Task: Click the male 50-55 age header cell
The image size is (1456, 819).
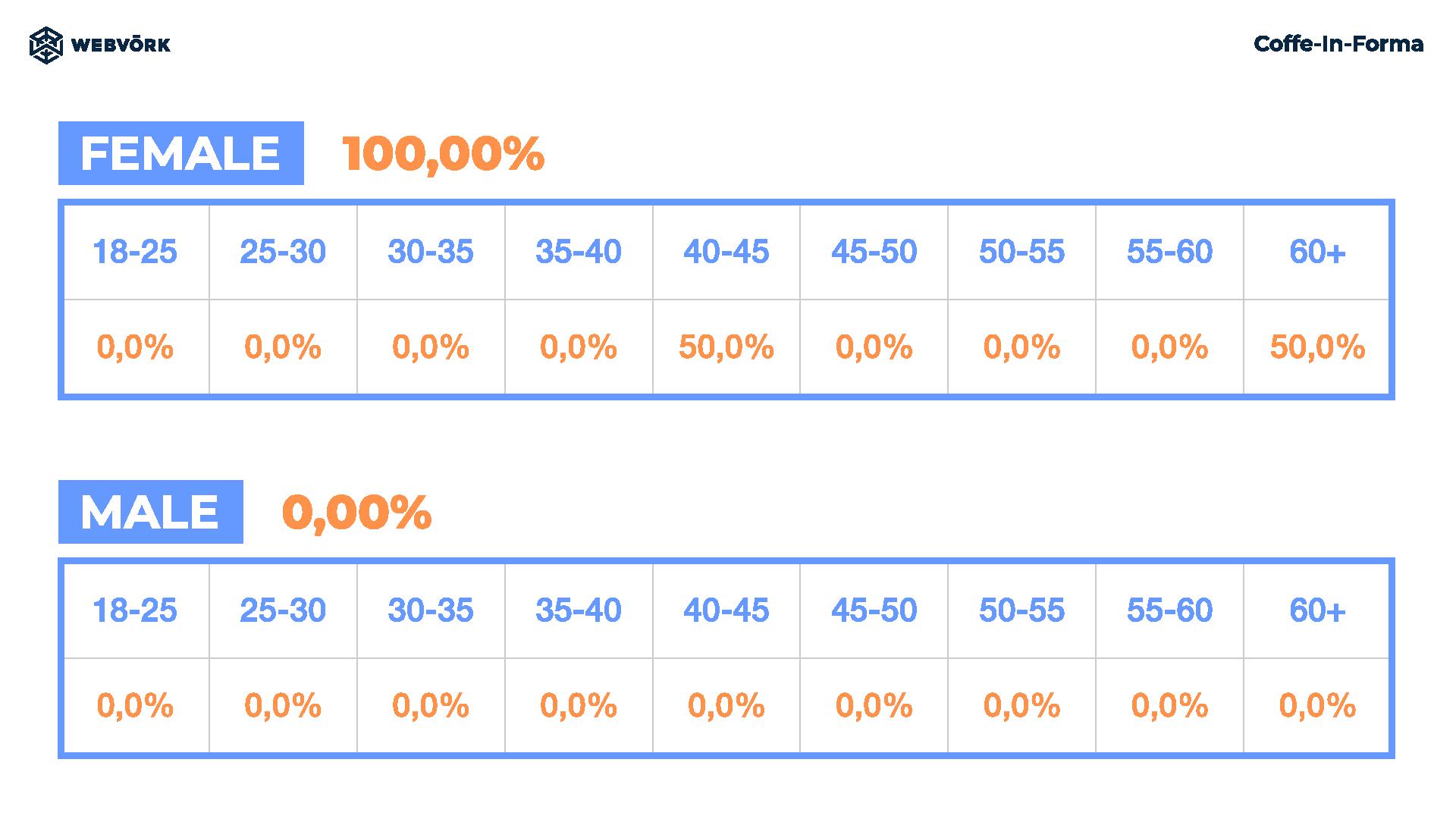Action: (1022, 610)
